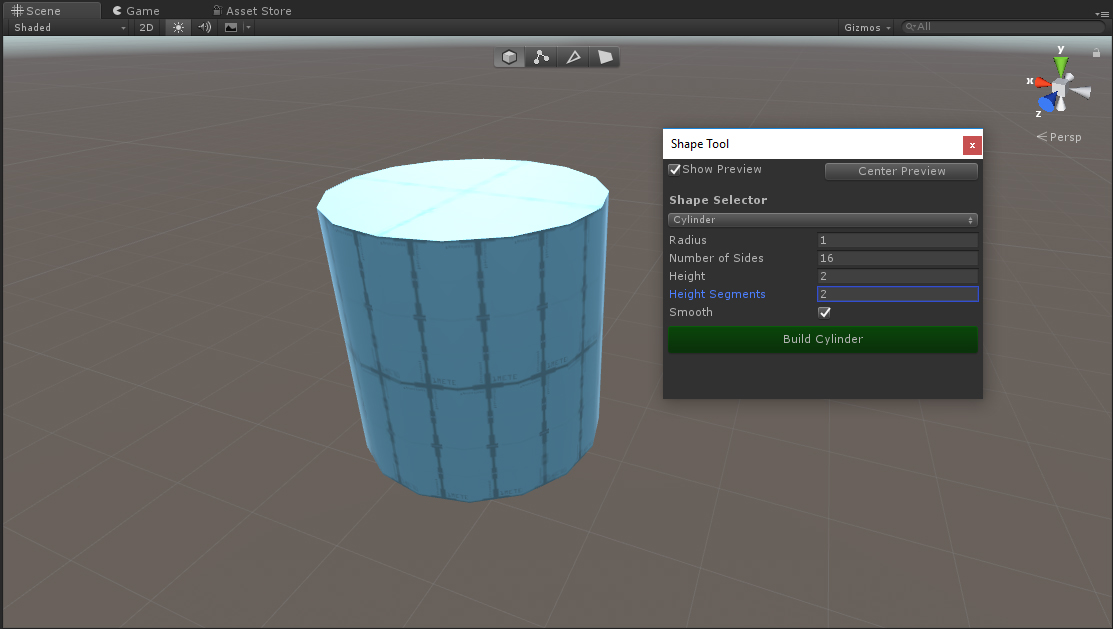Viewport: 1113px width, 629px height.
Task: Click the Number of Sides input field
Action: point(897,258)
